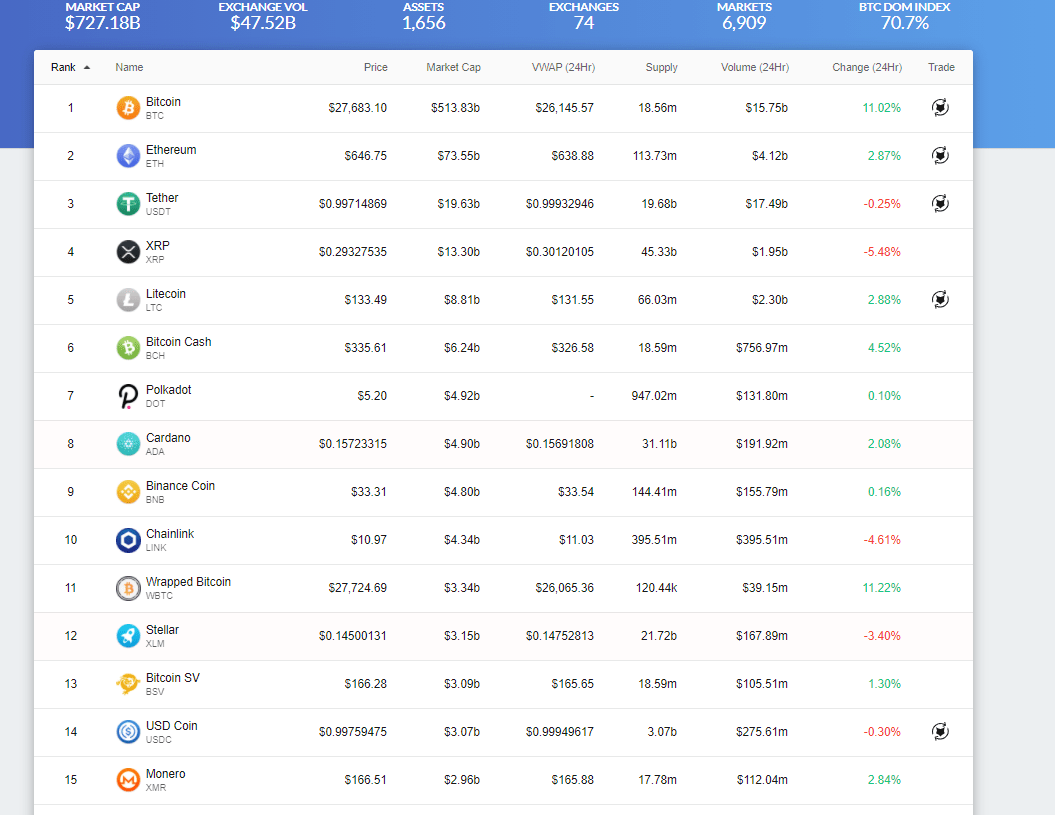Screen dimensions: 1055x815
Task: Sort table by Name column header
Action: click(129, 67)
